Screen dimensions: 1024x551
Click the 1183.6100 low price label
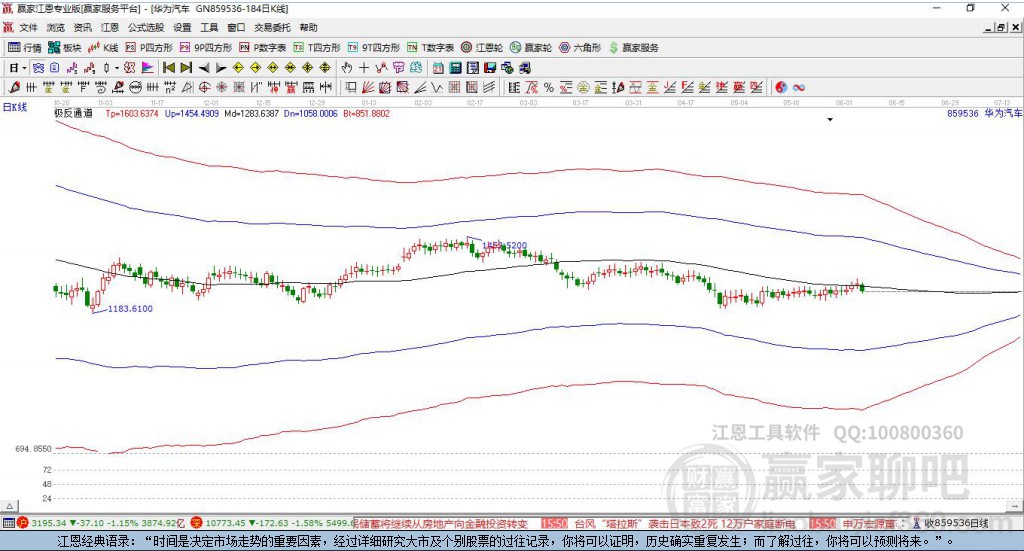(x=130, y=309)
